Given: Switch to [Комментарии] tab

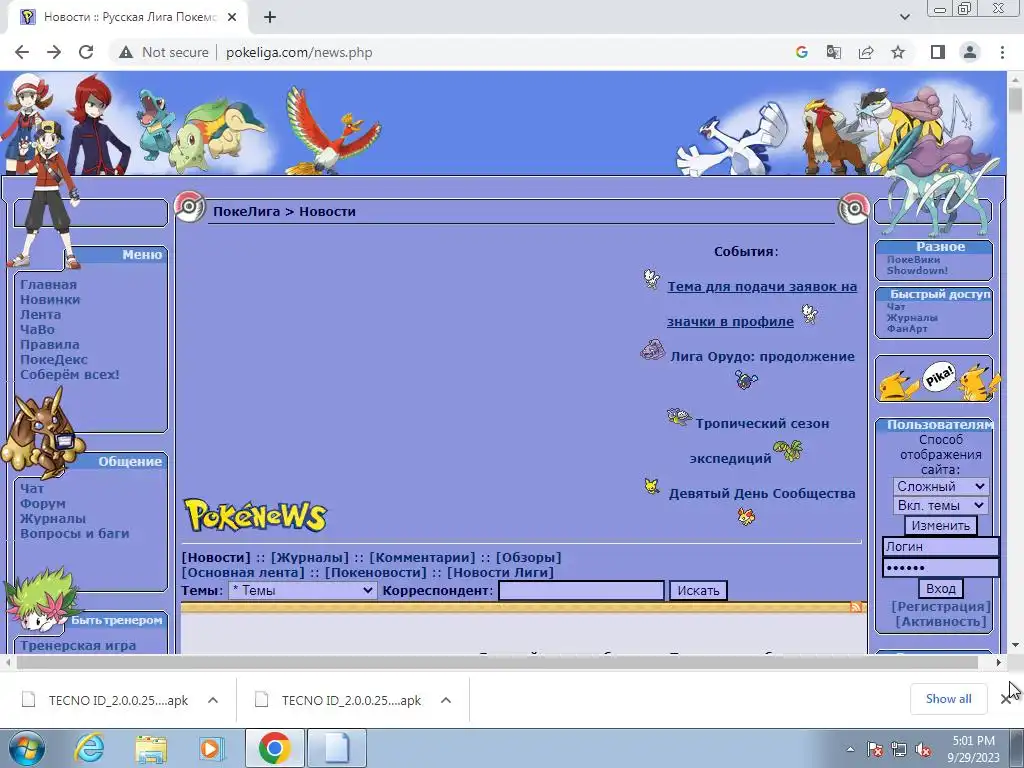Looking at the screenshot, I should (423, 558).
